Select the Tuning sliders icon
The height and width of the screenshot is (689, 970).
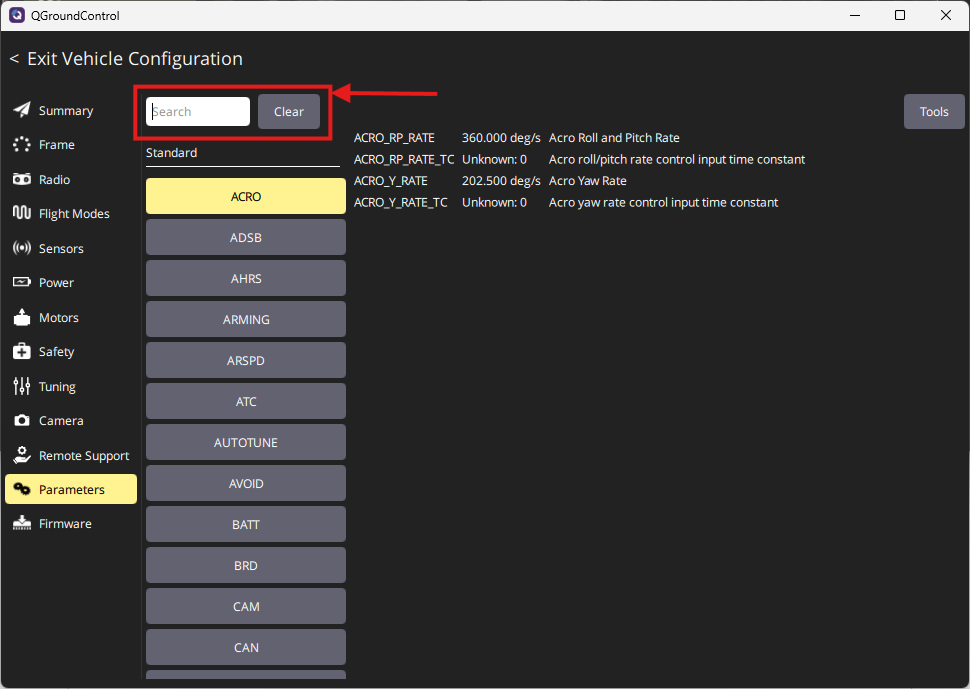click(21, 386)
